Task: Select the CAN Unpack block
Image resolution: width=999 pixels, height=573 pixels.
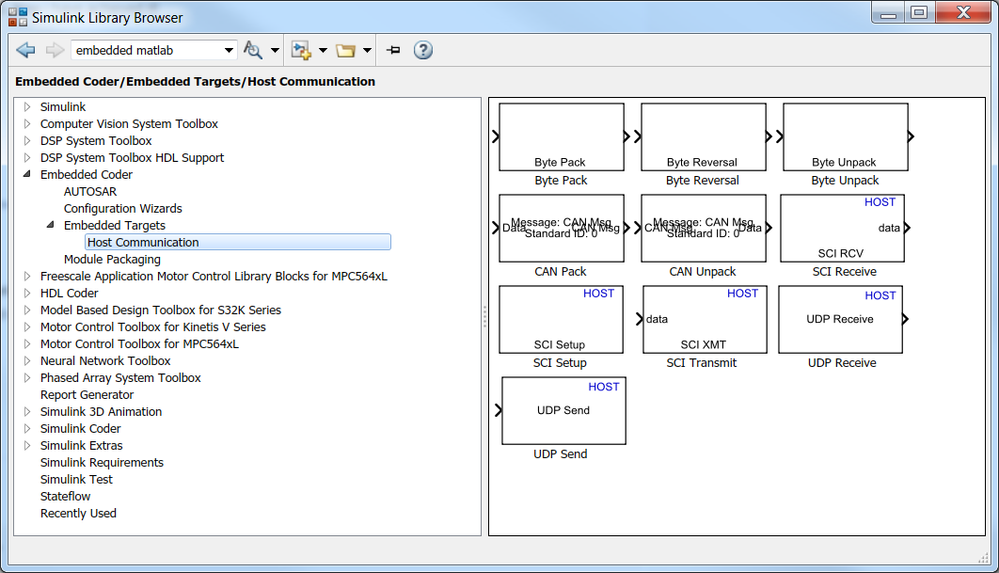Action: pos(702,228)
